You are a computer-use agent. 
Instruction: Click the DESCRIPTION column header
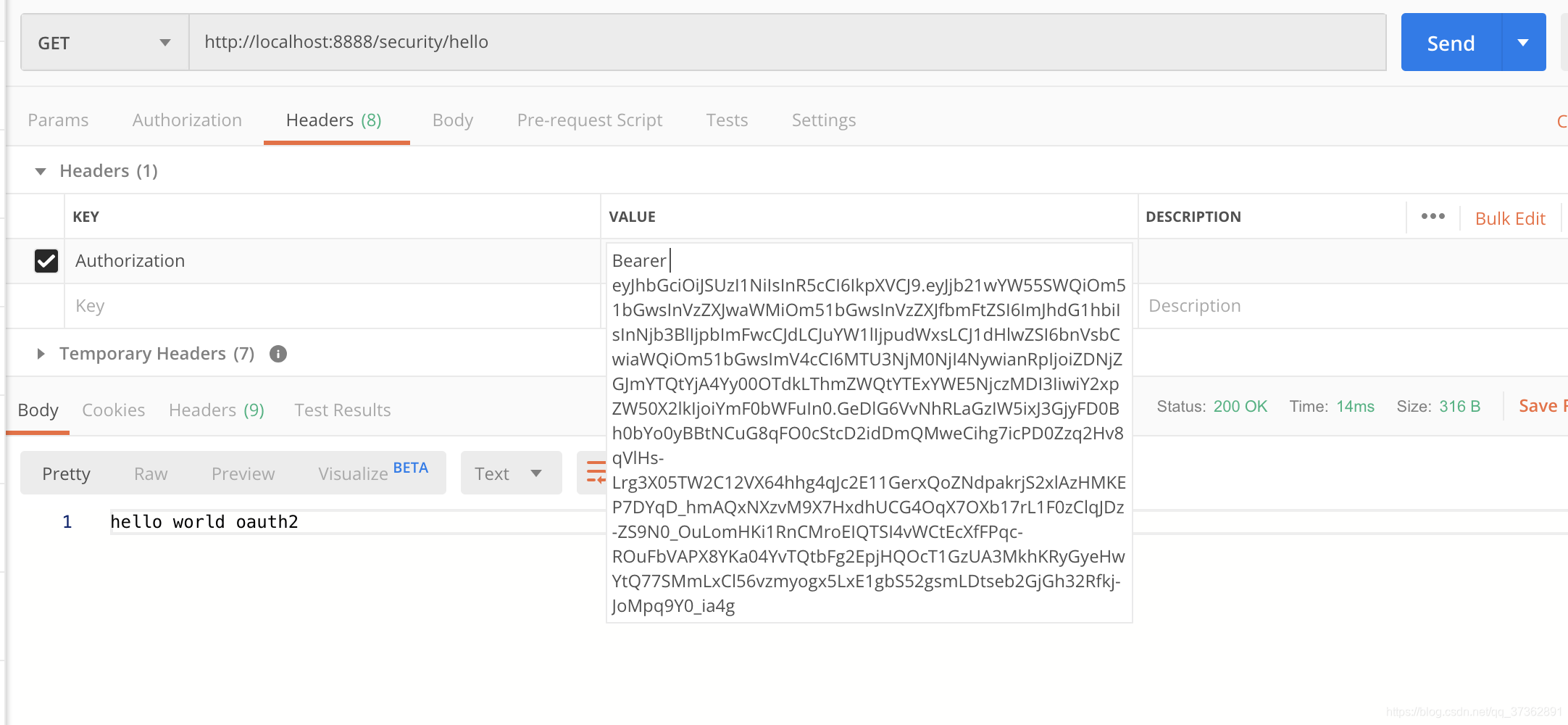coord(1193,217)
